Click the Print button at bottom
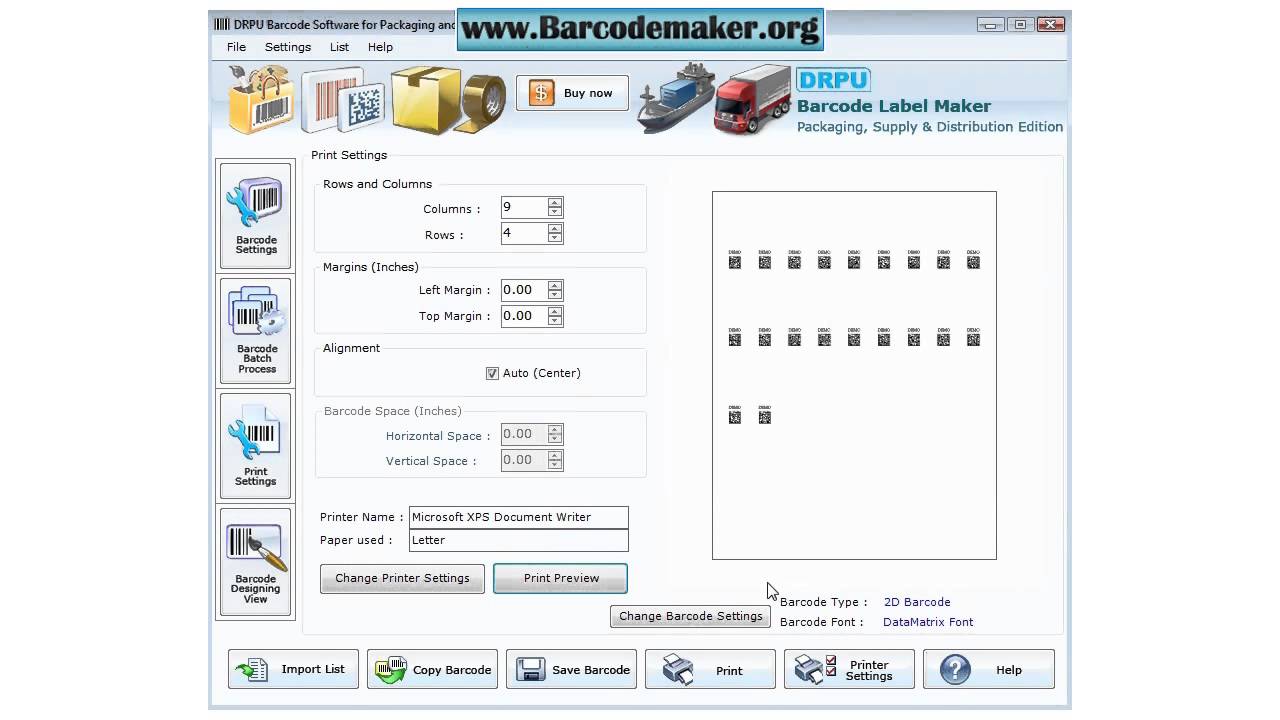The width and height of the screenshot is (1280, 720). click(x=710, y=669)
